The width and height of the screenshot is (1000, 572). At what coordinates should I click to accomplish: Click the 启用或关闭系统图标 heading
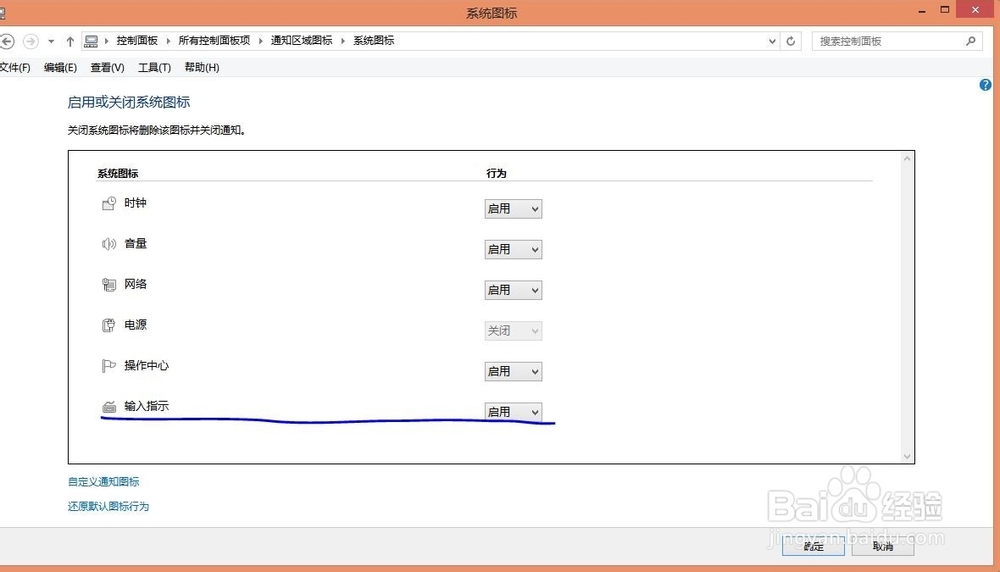point(129,102)
